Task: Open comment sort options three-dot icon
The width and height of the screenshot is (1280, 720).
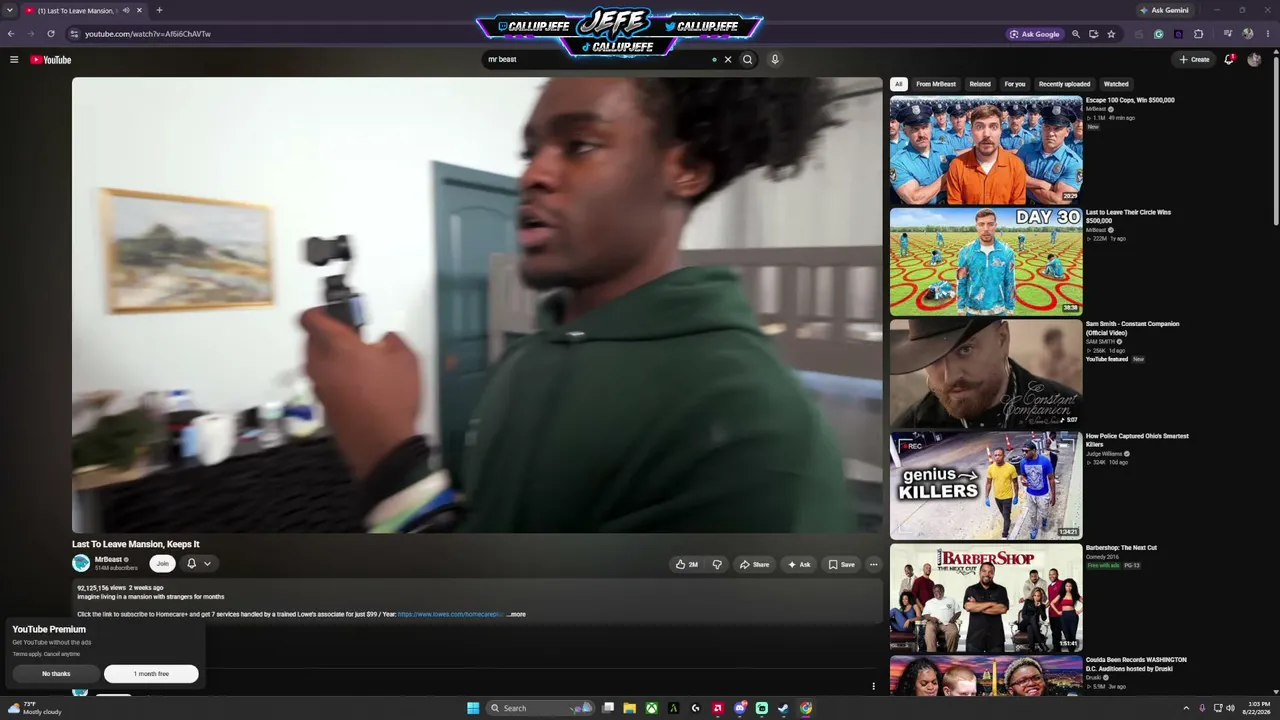Action: coord(873,686)
